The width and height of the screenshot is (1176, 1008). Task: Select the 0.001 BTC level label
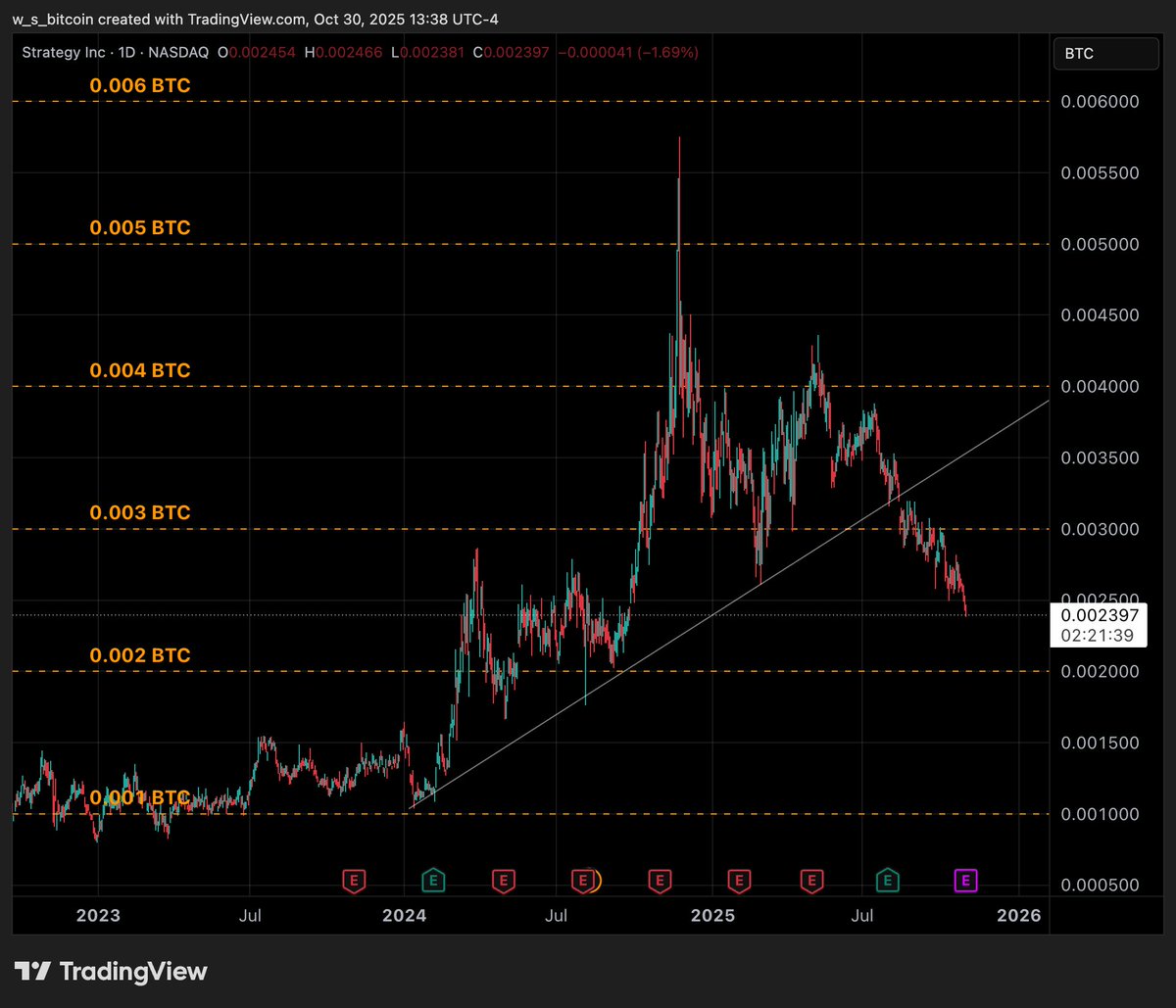[140, 797]
